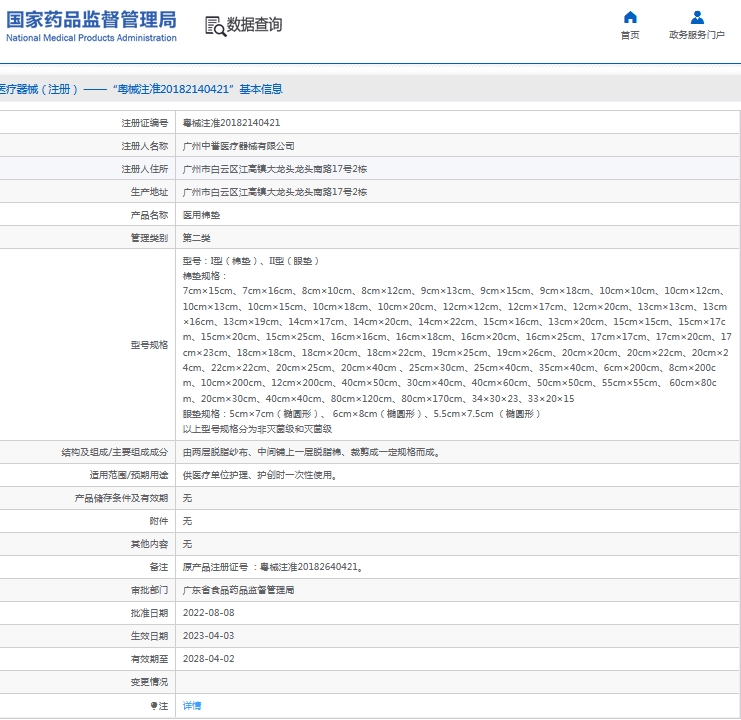Click the 结构及组成 description value

pos(312,452)
